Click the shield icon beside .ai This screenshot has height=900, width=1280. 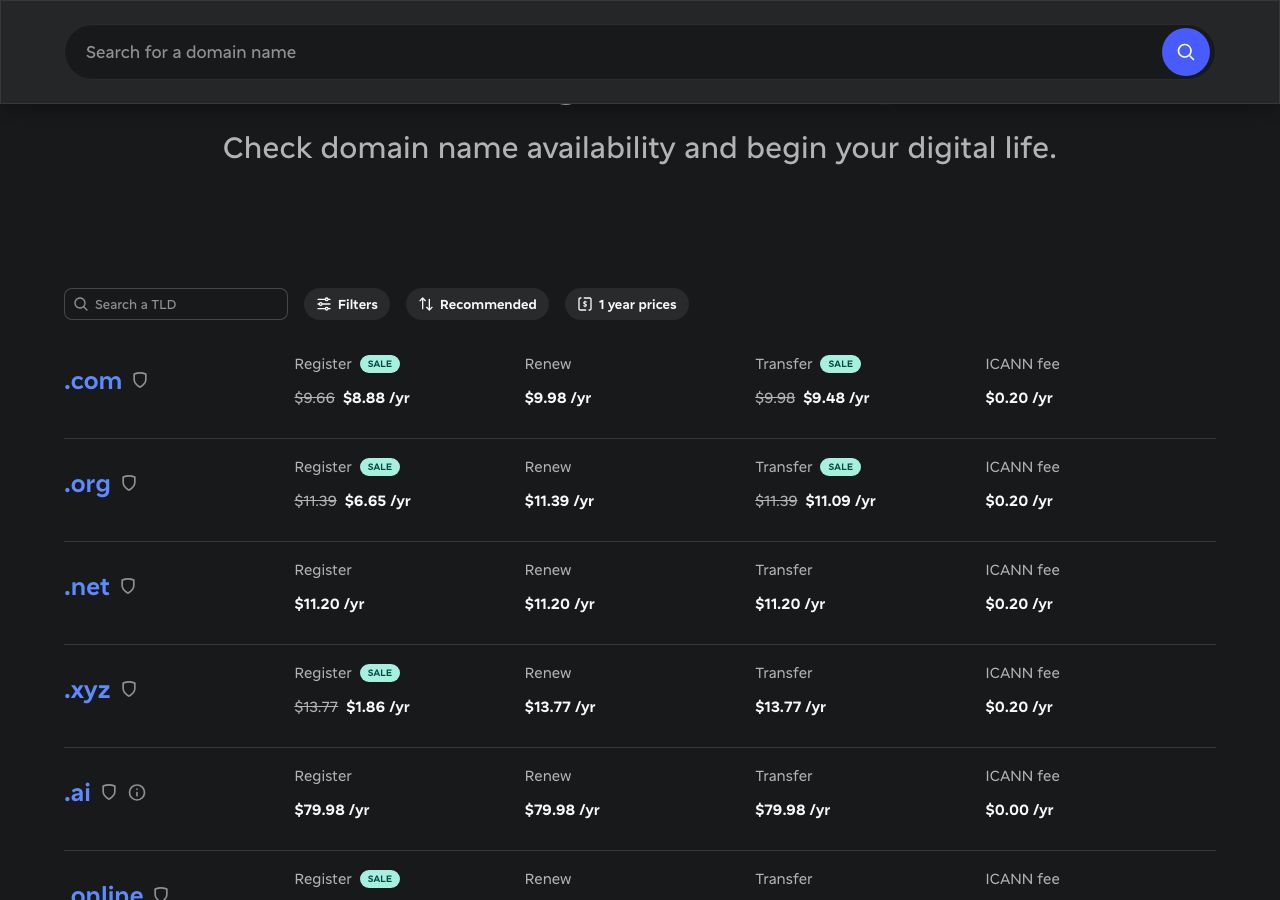[109, 792]
